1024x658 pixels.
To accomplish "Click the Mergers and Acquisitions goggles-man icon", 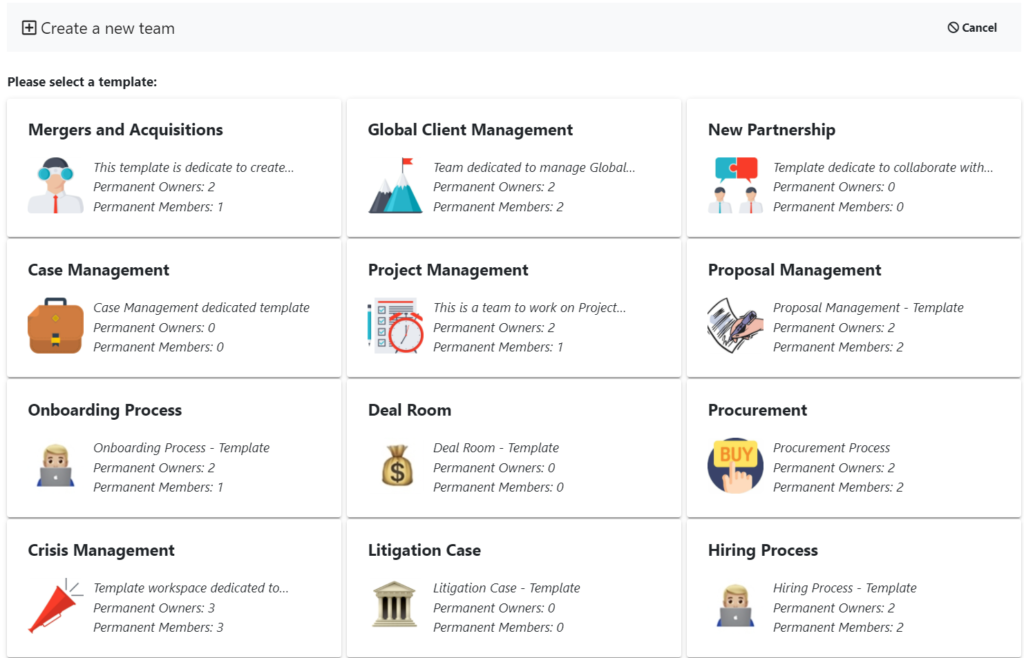I will [56, 185].
